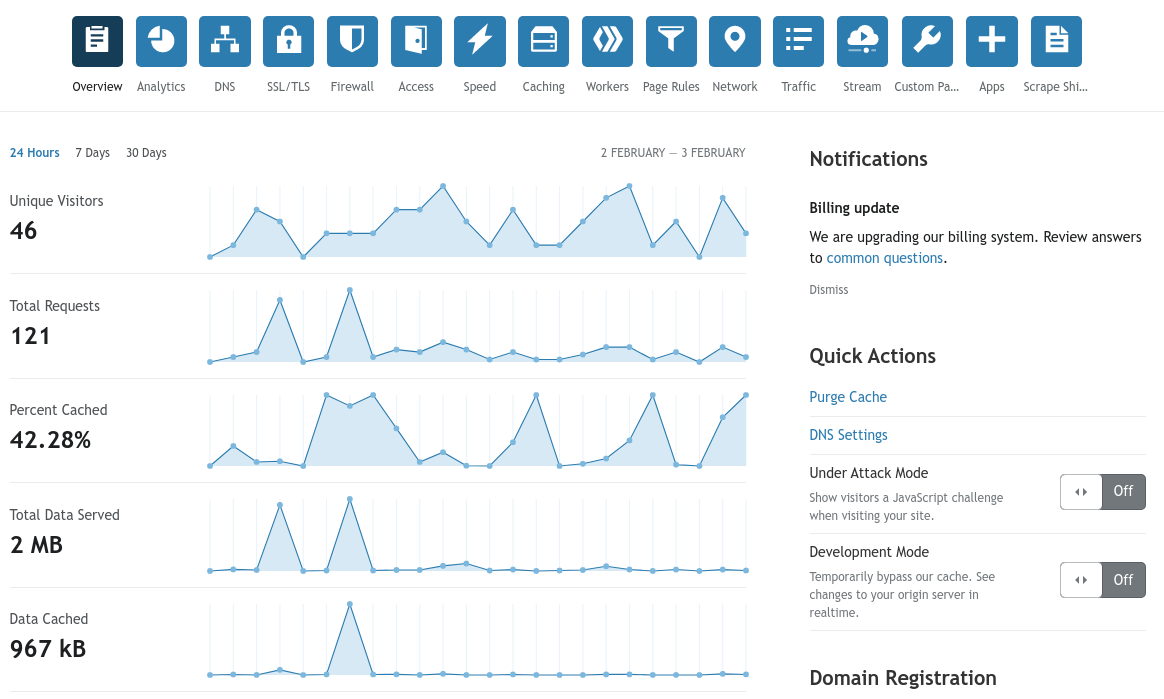Image resolution: width=1164 pixels, height=699 pixels.
Task: Click the Data Cached chart
Action: click(x=477, y=640)
